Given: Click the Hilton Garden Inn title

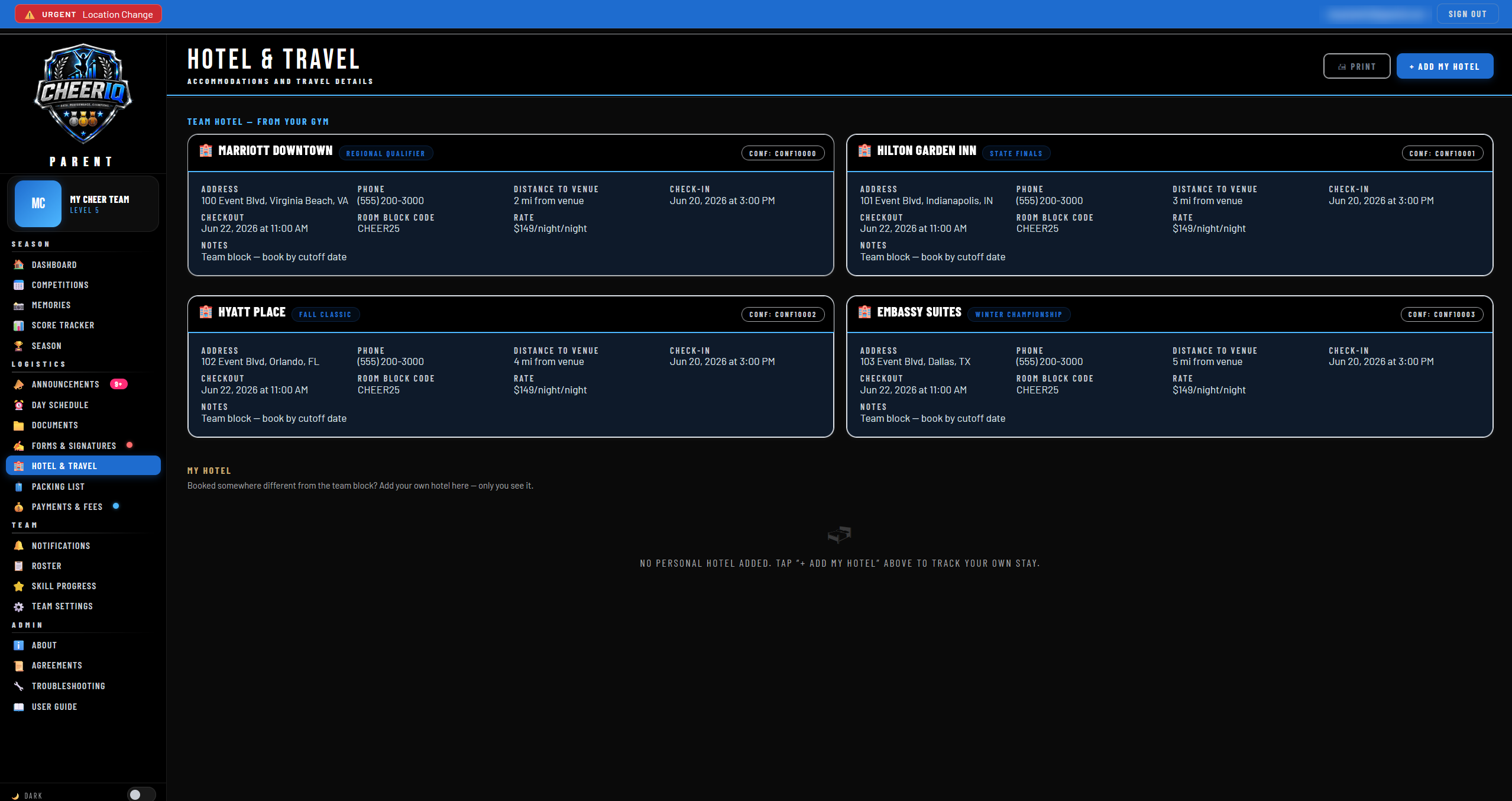Looking at the screenshot, I should click(927, 150).
